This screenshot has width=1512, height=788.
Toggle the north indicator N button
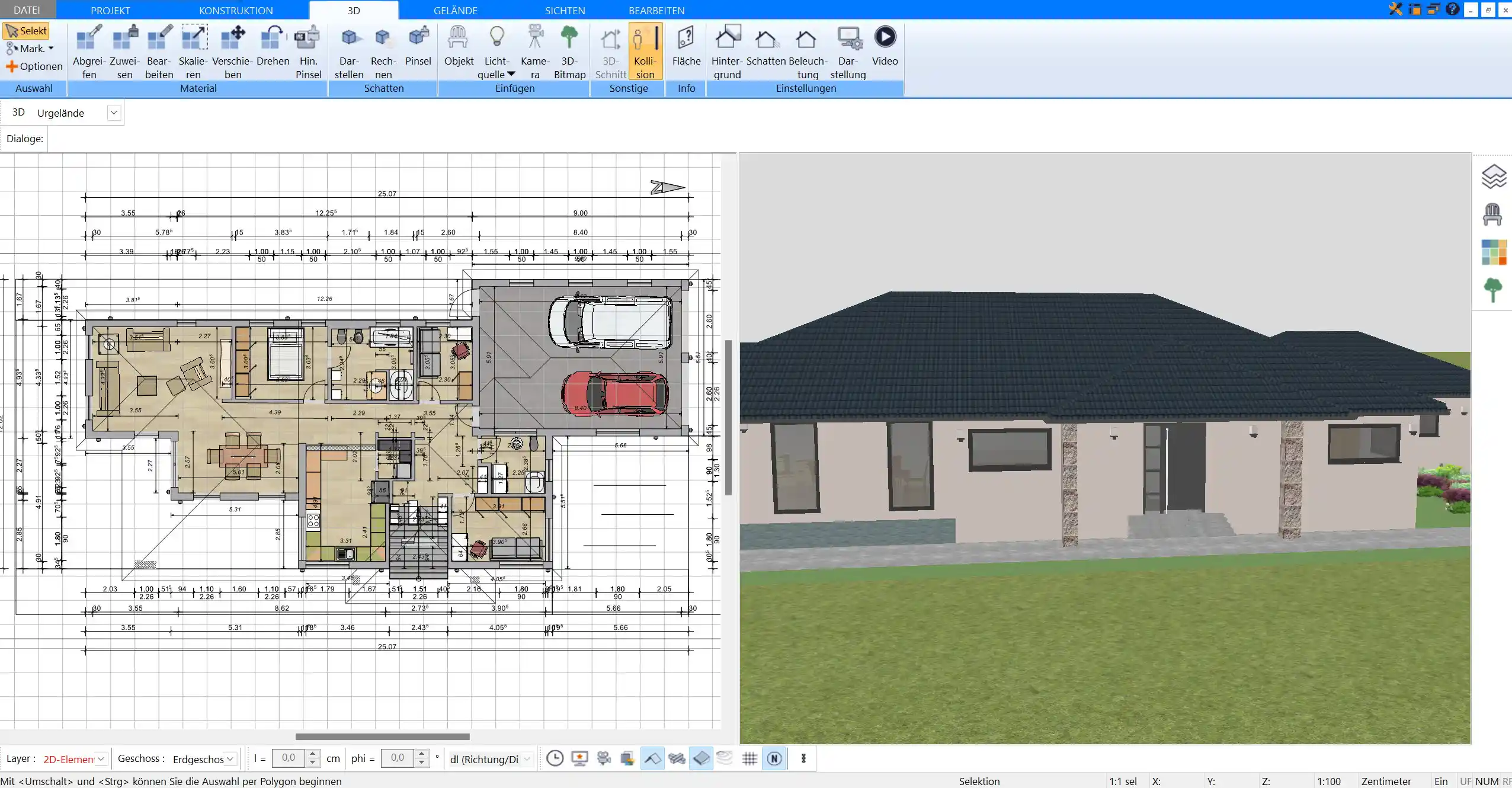point(774,758)
